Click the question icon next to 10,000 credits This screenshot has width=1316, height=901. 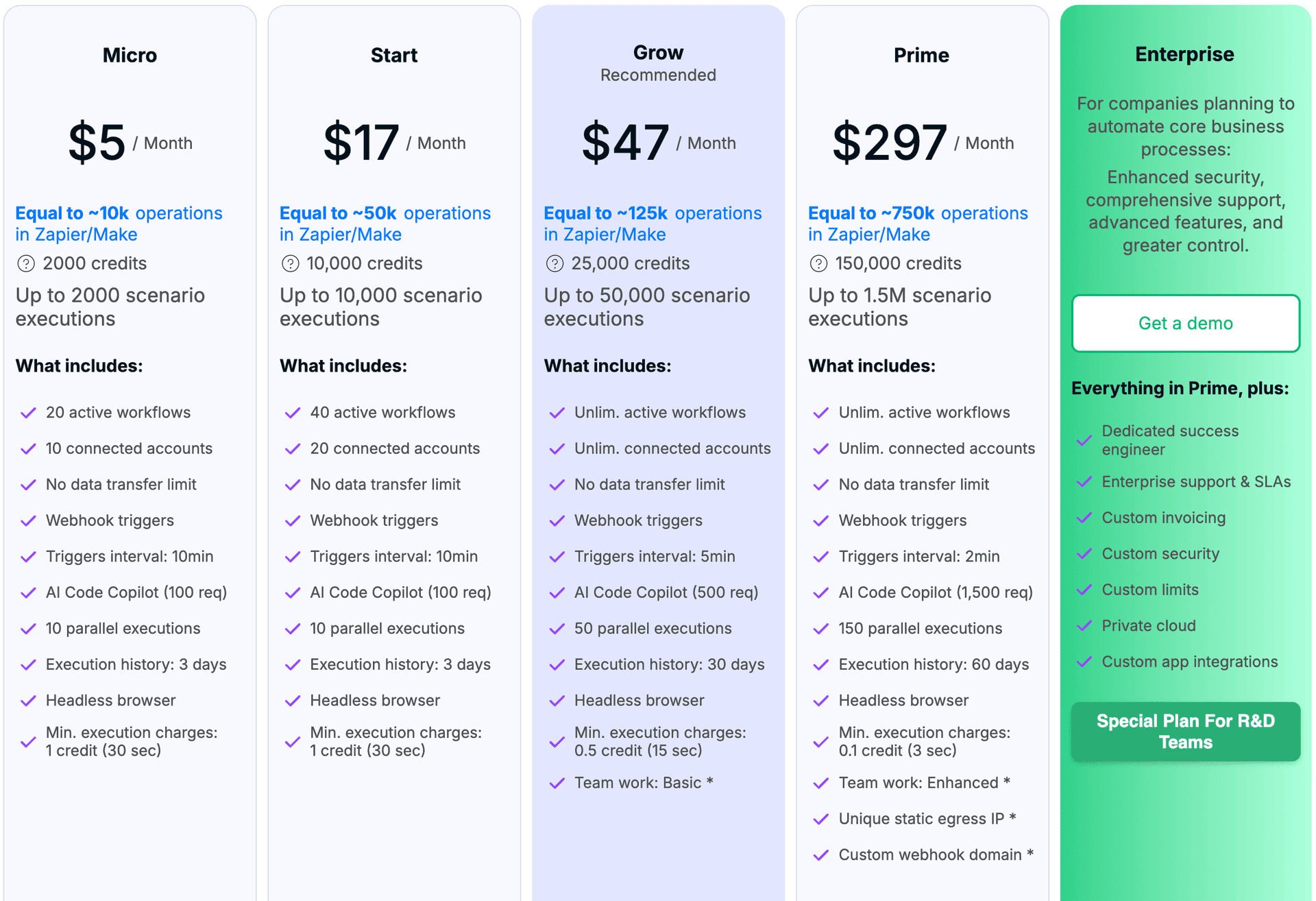click(291, 264)
